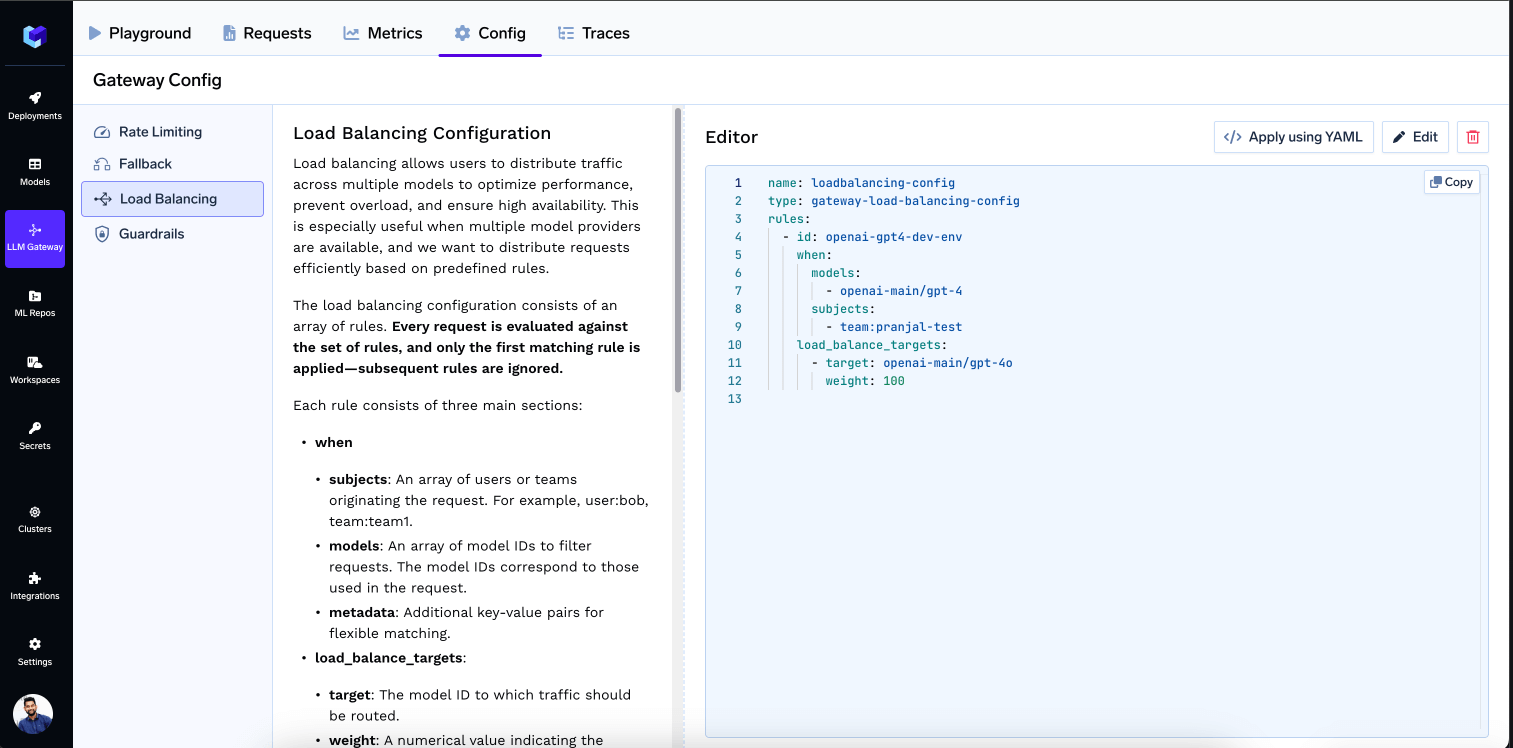Open ML Repos section
Image resolution: width=1513 pixels, height=748 pixels.
tap(35, 303)
